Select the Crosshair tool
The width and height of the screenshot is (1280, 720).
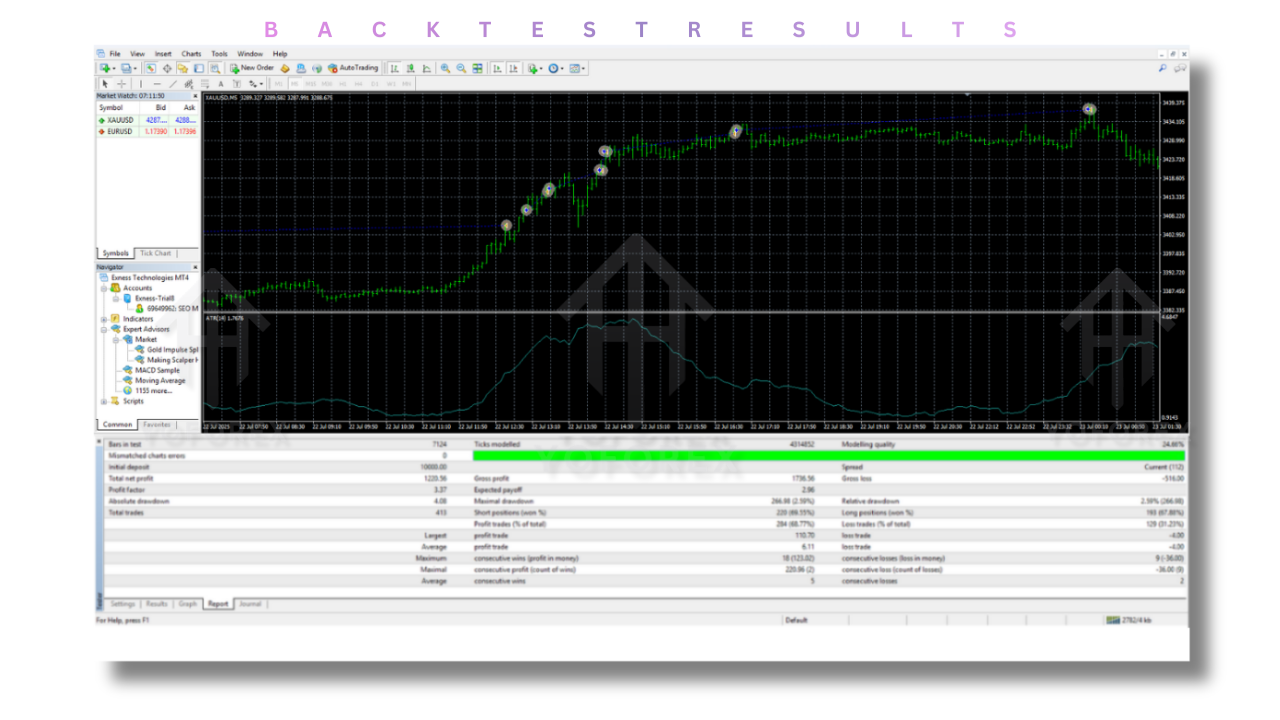[122, 85]
